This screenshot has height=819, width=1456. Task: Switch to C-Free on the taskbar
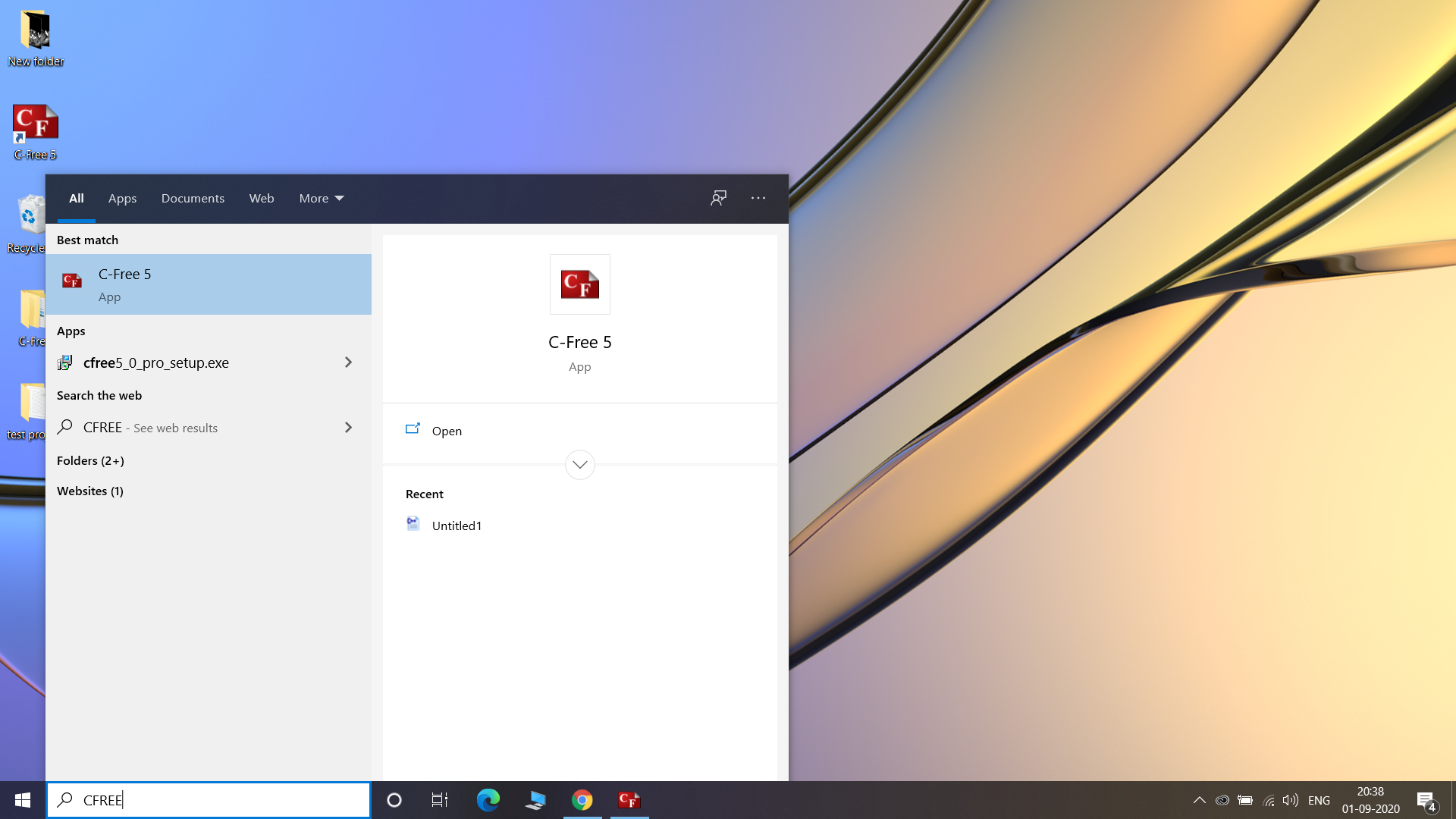click(629, 800)
